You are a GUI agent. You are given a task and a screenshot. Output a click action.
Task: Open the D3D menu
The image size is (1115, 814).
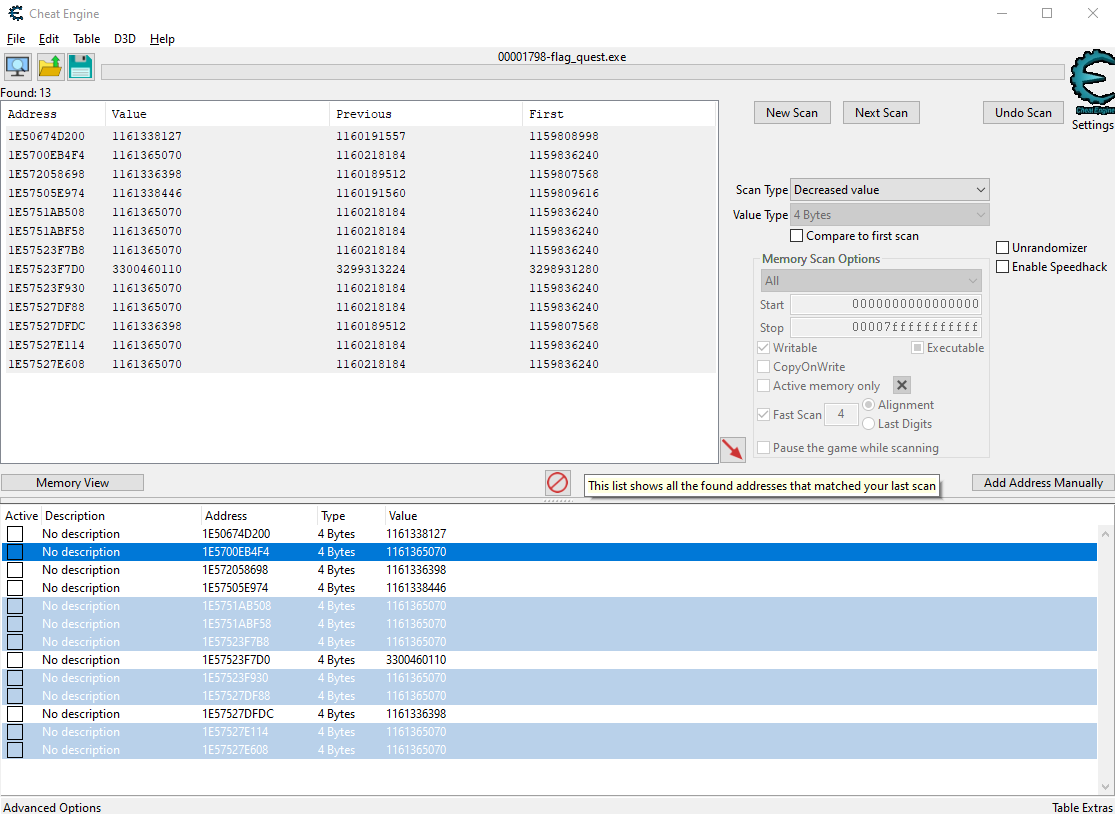pos(124,39)
